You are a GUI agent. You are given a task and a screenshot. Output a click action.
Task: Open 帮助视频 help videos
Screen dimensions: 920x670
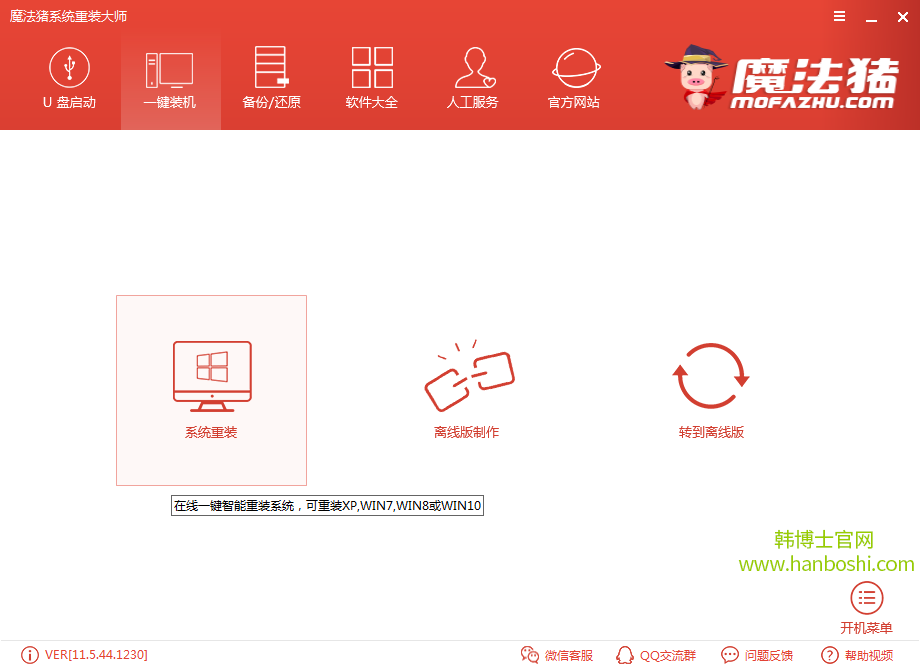857,655
